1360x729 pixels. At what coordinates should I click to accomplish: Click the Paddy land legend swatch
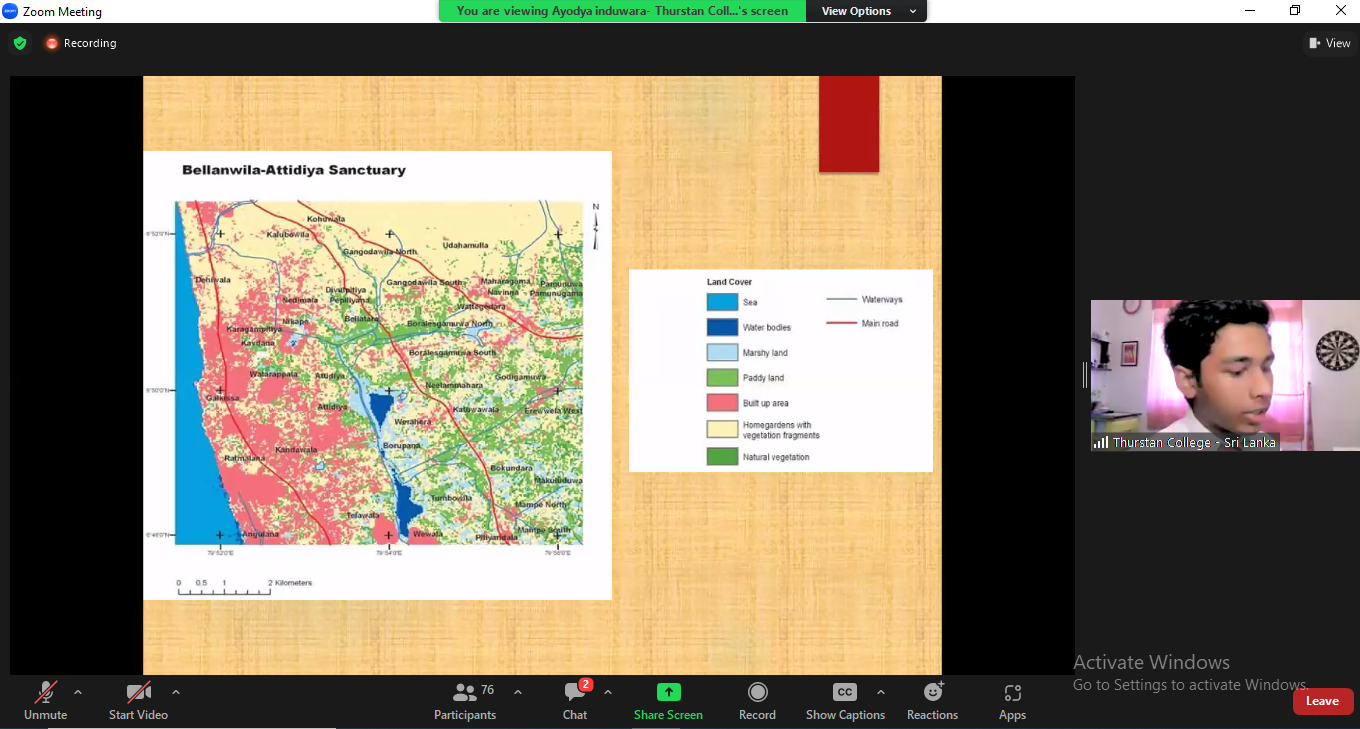(x=722, y=378)
